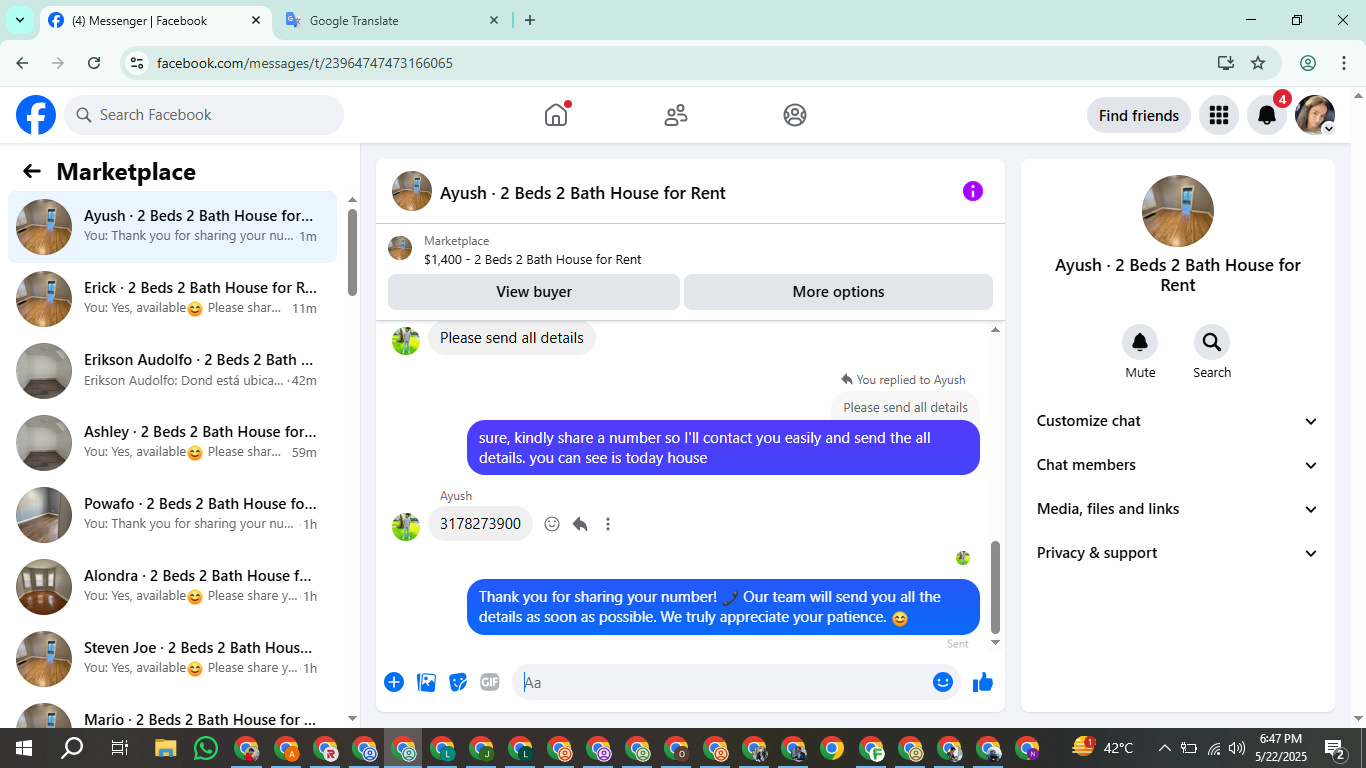Open the Steven Joe conversation
Screen dimensions: 1366x768
172,659
